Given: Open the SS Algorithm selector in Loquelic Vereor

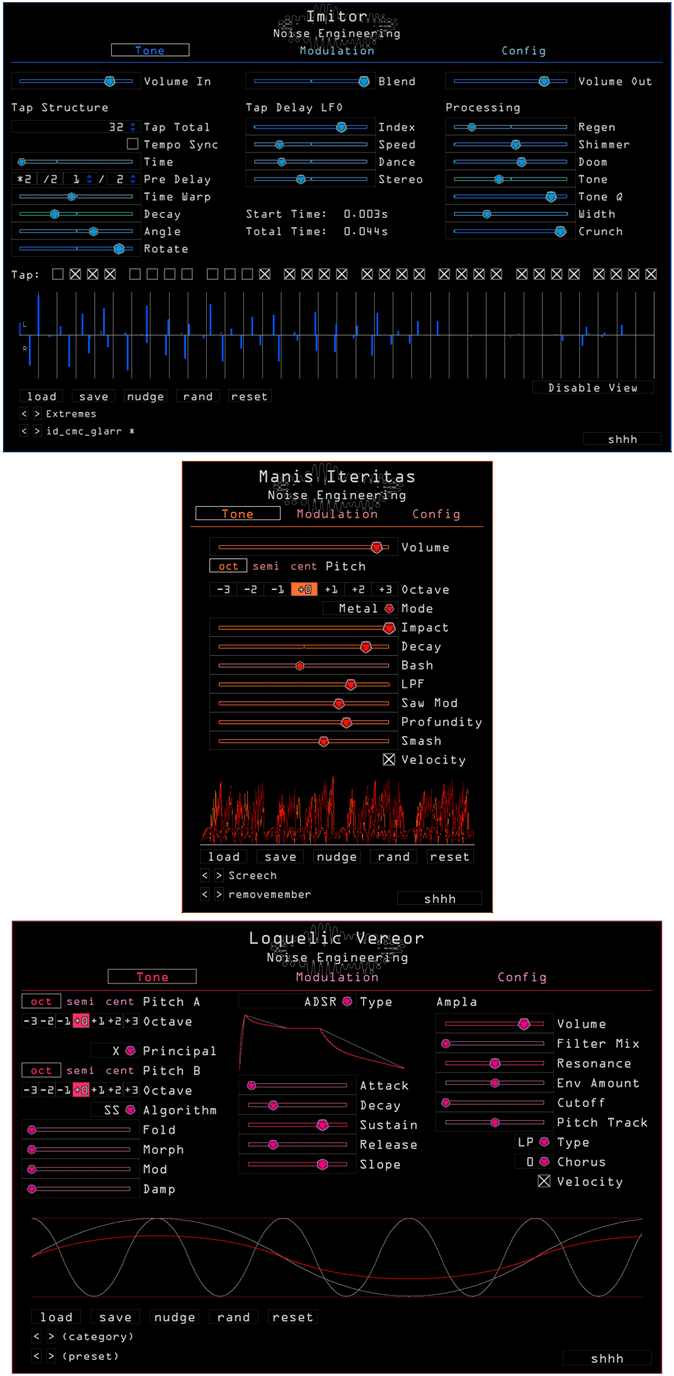Looking at the screenshot, I should coord(113,1110).
